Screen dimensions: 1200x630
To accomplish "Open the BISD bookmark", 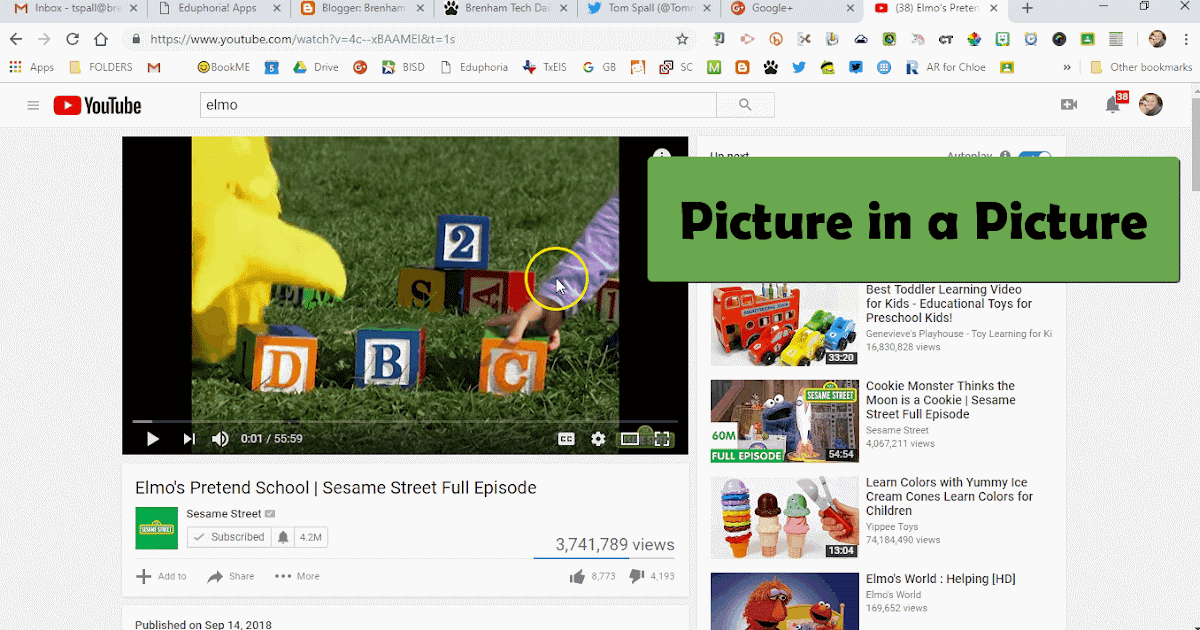I will (403, 68).
